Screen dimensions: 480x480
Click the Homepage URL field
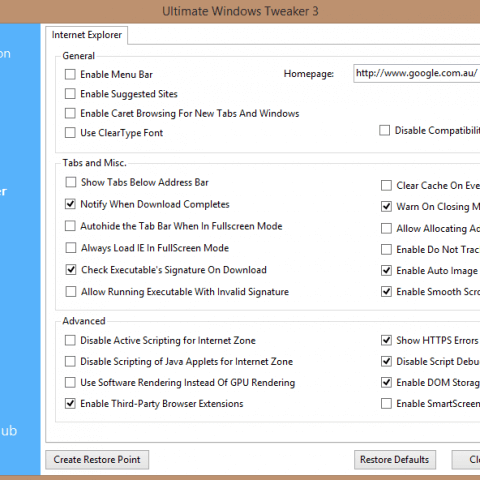417,74
